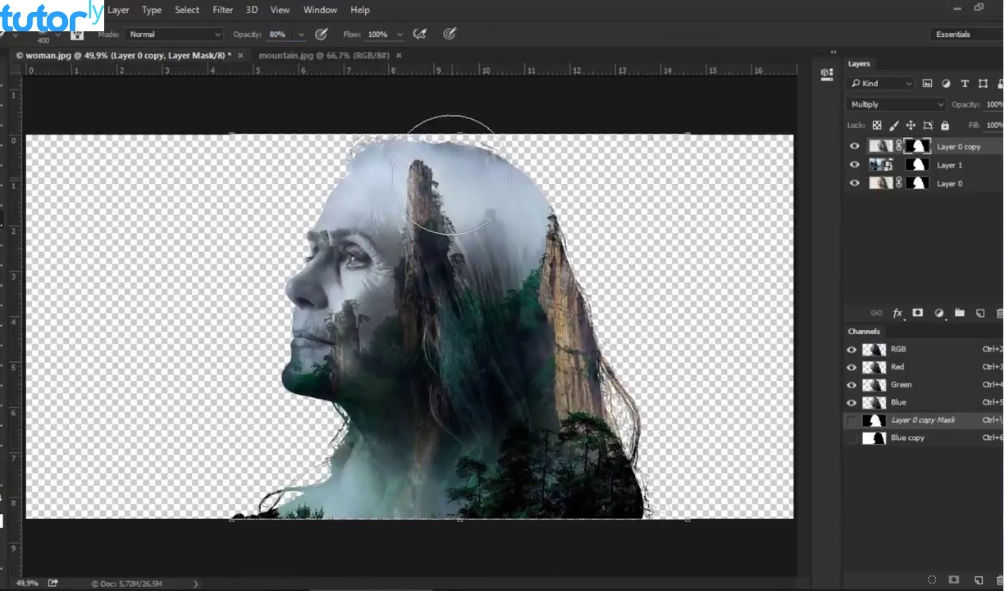Screen dimensions: 1004x591
Task: Click the Flow 100% field
Action: [x=379, y=35]
